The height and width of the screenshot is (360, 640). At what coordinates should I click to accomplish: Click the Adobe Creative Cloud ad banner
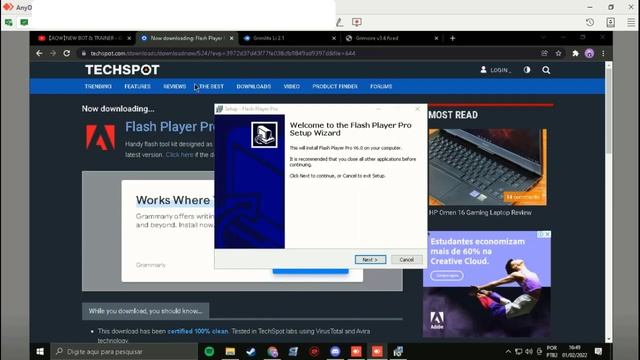click(x=487, y=284)
